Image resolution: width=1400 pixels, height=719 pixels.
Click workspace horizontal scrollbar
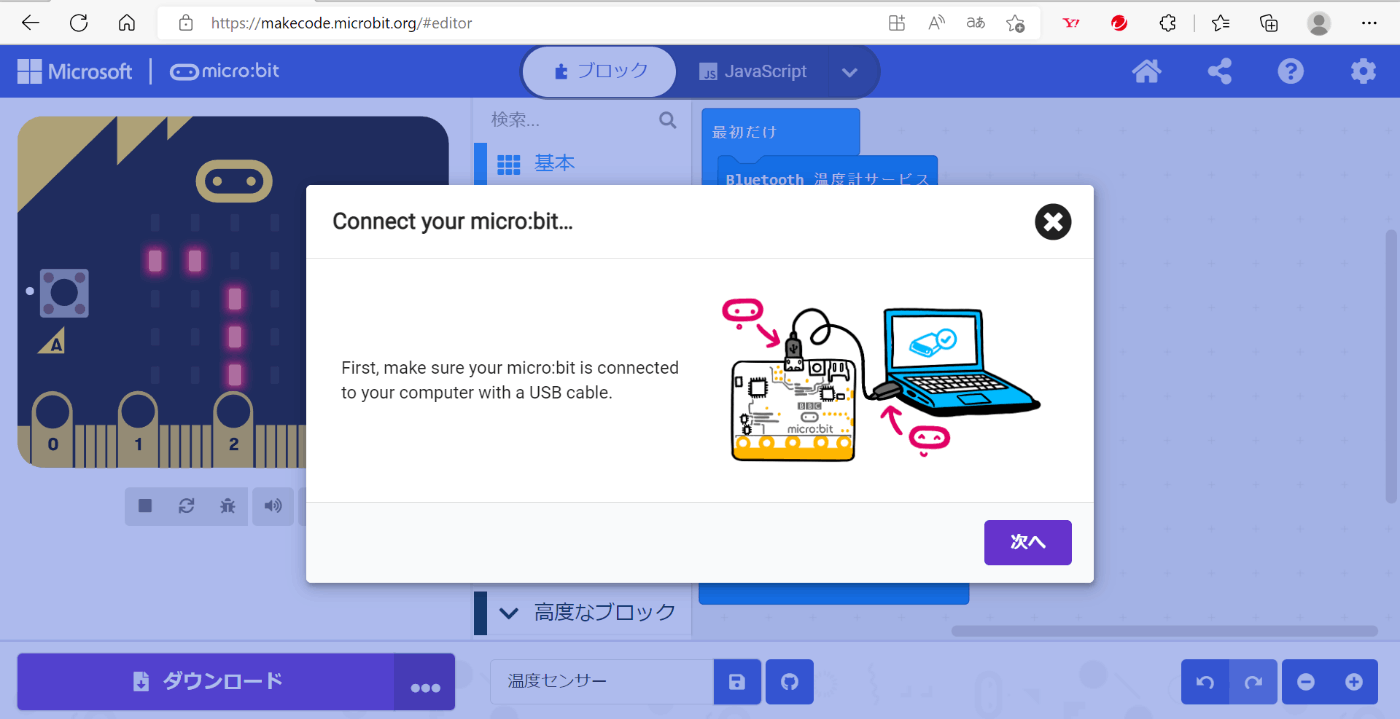[x=1165, y=631]
